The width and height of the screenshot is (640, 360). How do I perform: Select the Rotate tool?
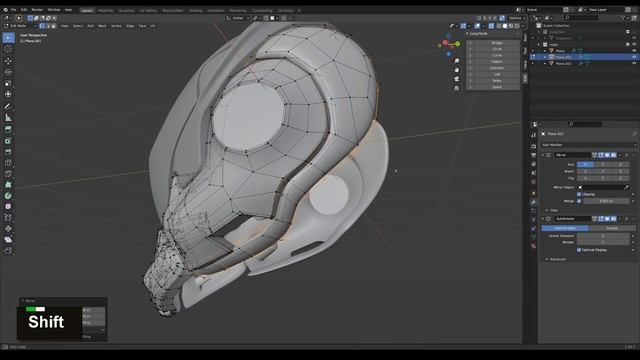click(8, 72)
